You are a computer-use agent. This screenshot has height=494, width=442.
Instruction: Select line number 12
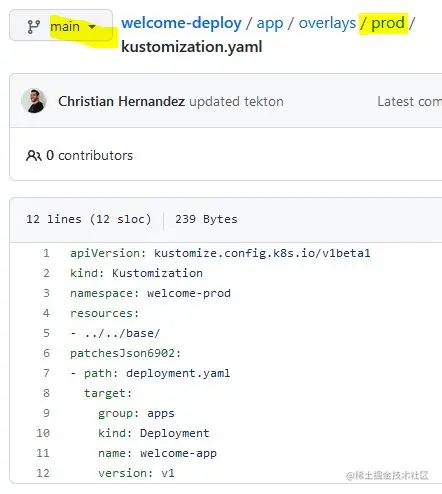click(43, 473)
